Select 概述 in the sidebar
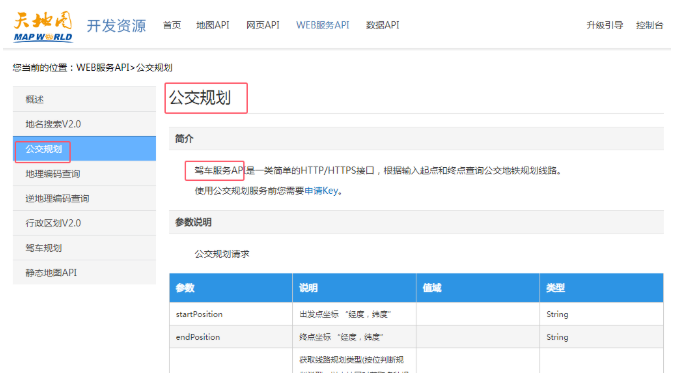The height and width of the screenshot is (380, 675). pos(84,99)
